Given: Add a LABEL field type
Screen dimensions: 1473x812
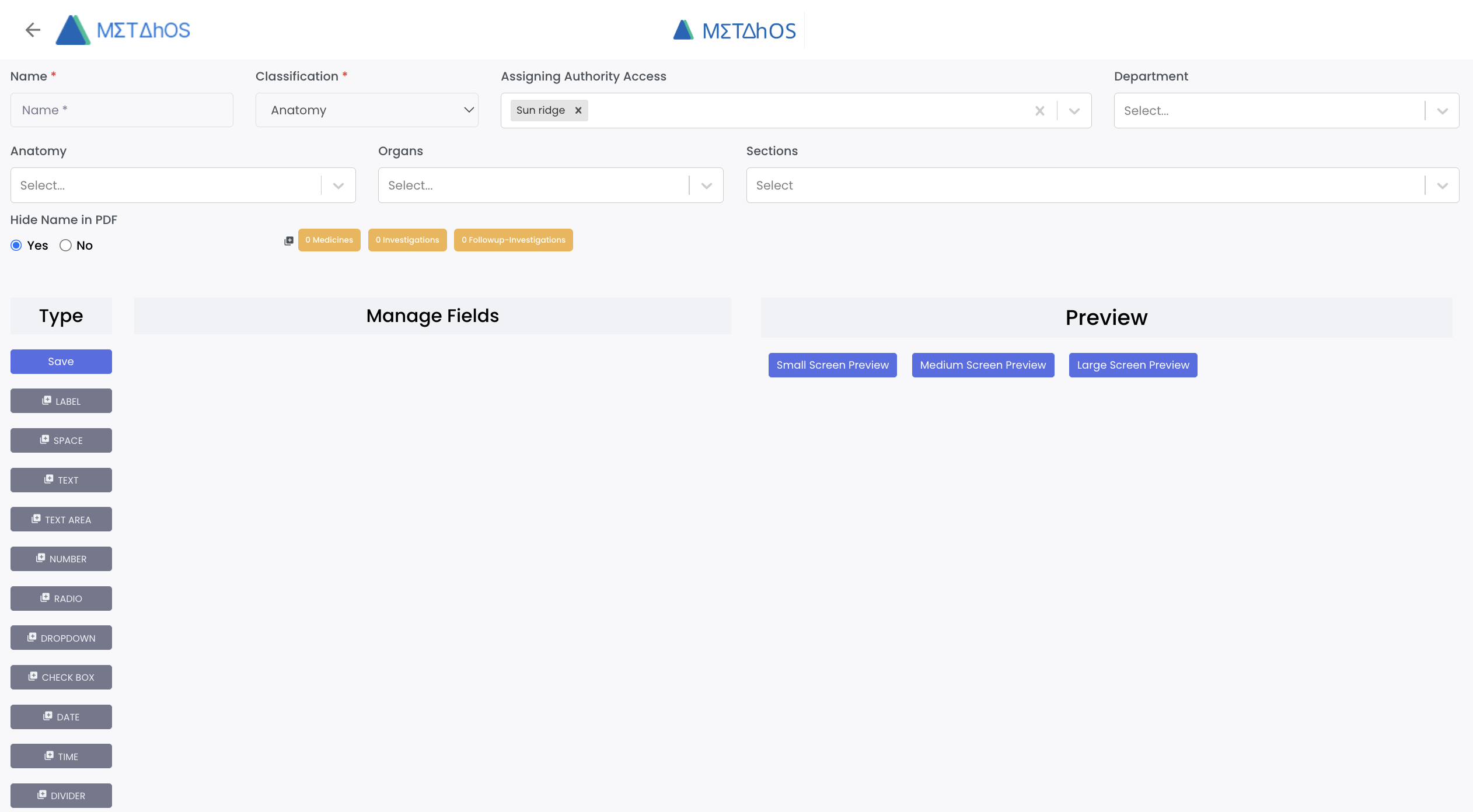Looking at the screenshot, I should pos(61,401).
